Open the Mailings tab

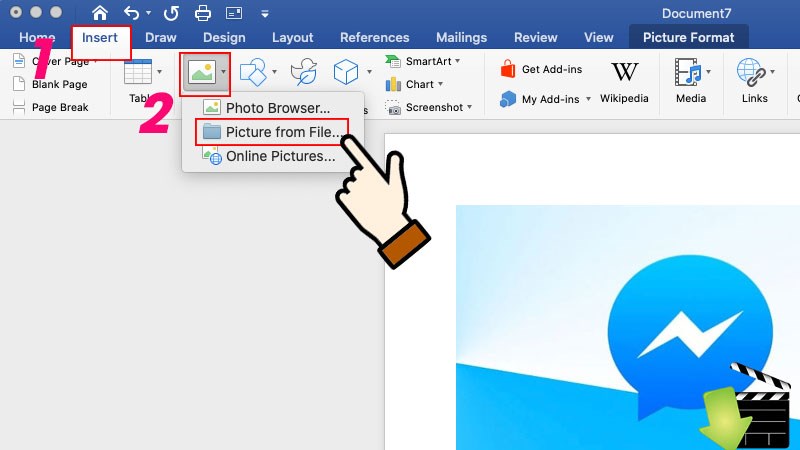461,38
